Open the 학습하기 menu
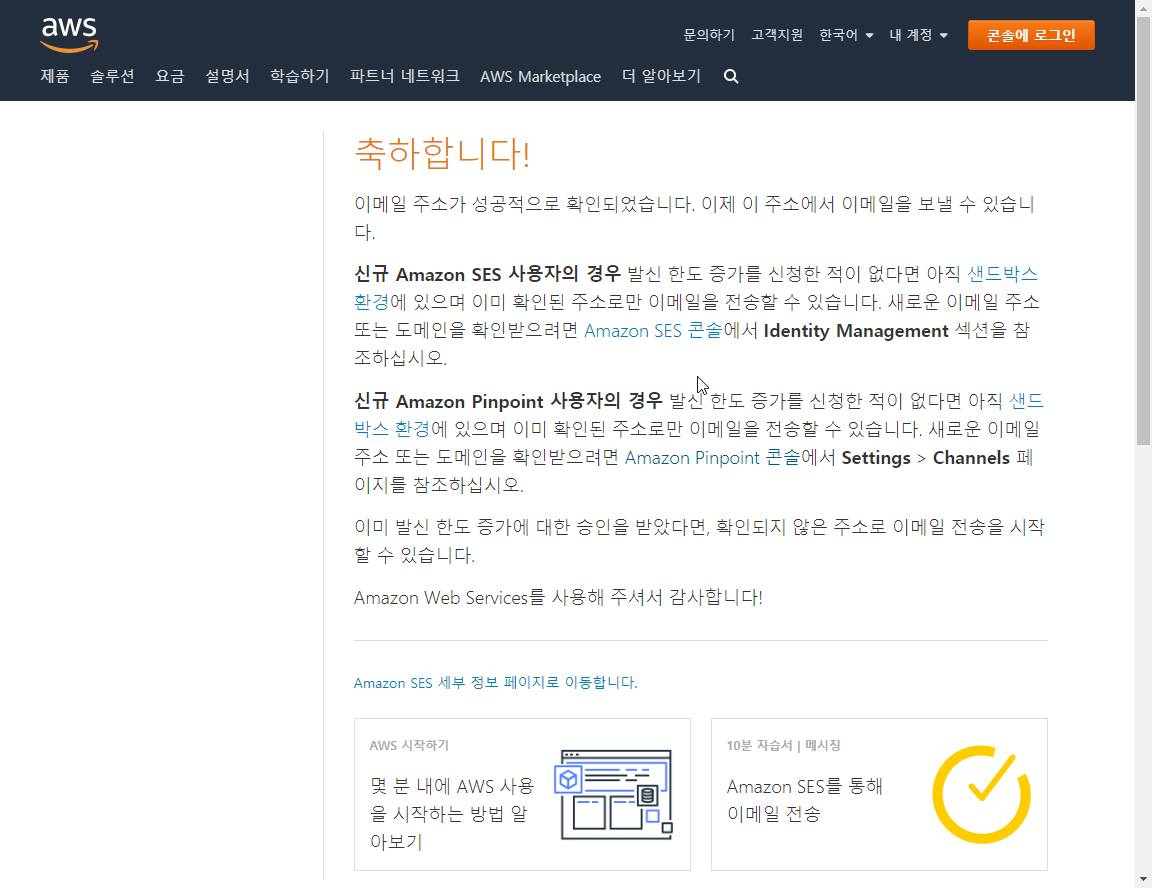The width and height of the screenshot is (1152, 888). 299,76
